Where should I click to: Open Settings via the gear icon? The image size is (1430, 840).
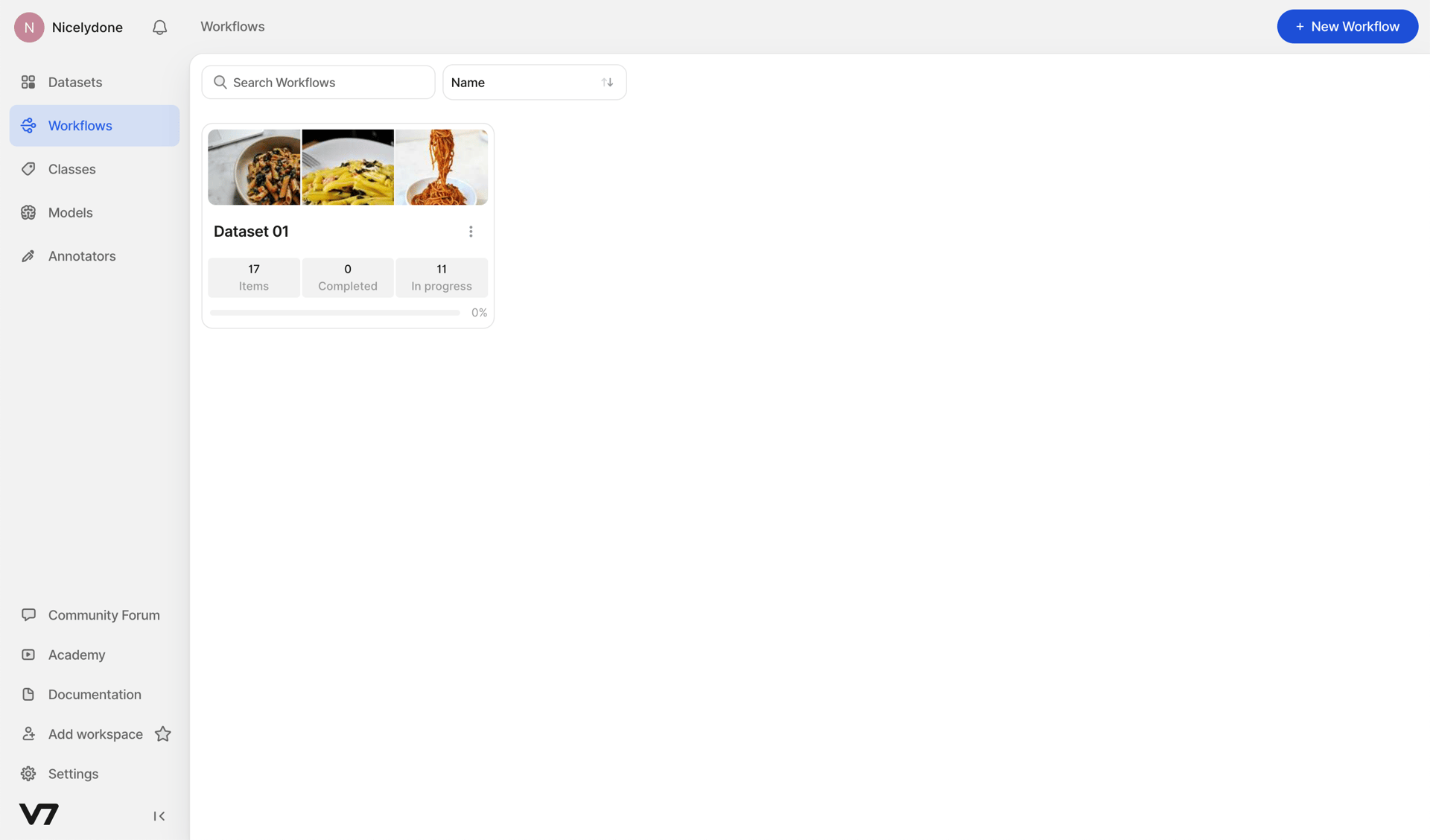[28, 774]
